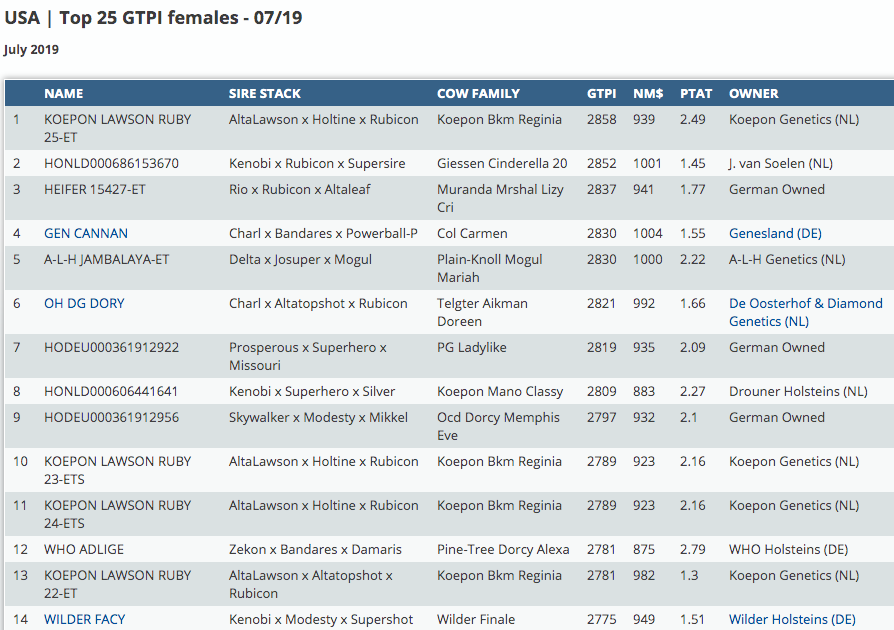Sort by the GTPI column header
This screenshot has width=894, height=630.
click(x=602, y=93)
